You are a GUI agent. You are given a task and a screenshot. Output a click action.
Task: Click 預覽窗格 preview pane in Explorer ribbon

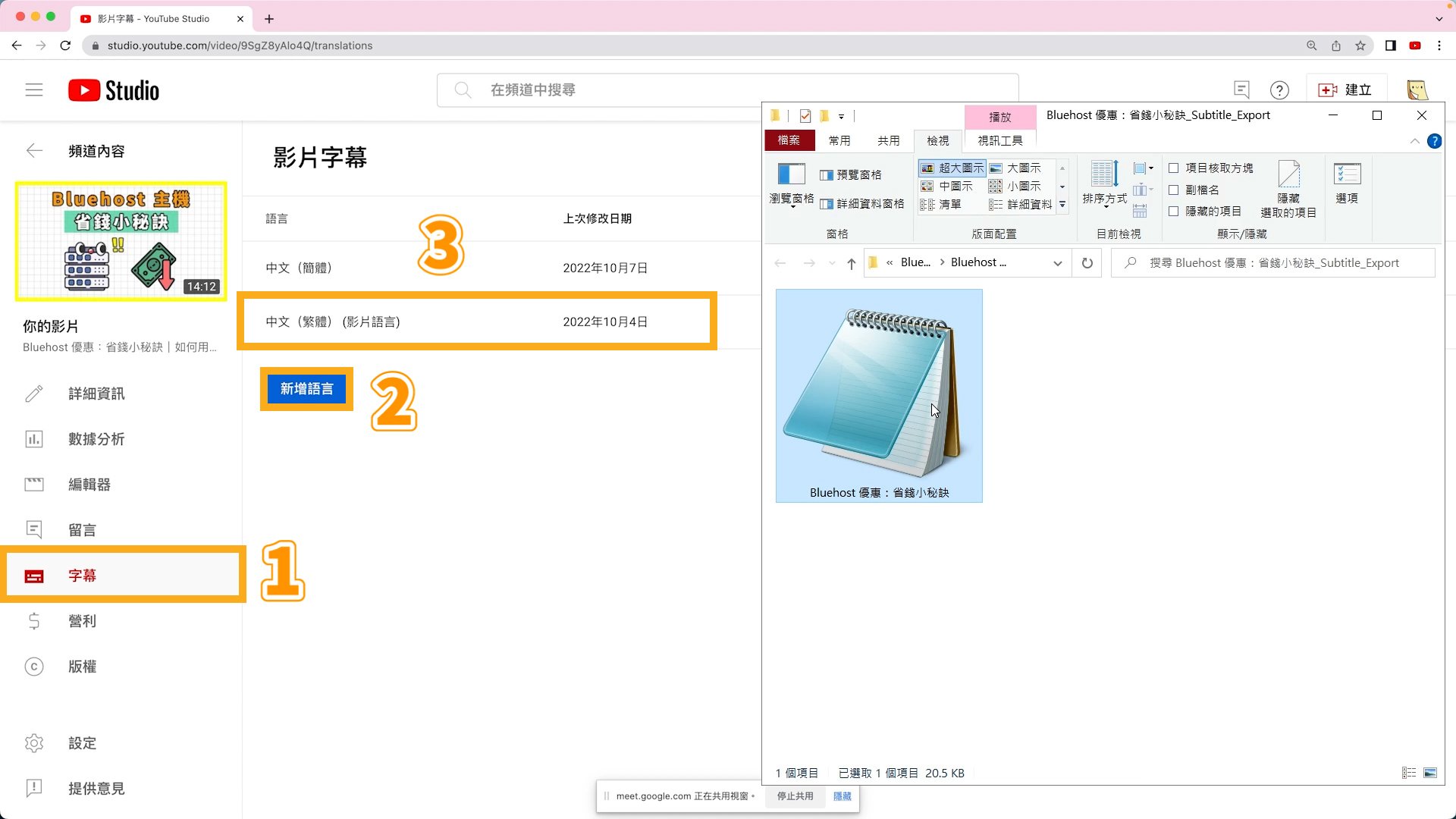coord(851,175)
